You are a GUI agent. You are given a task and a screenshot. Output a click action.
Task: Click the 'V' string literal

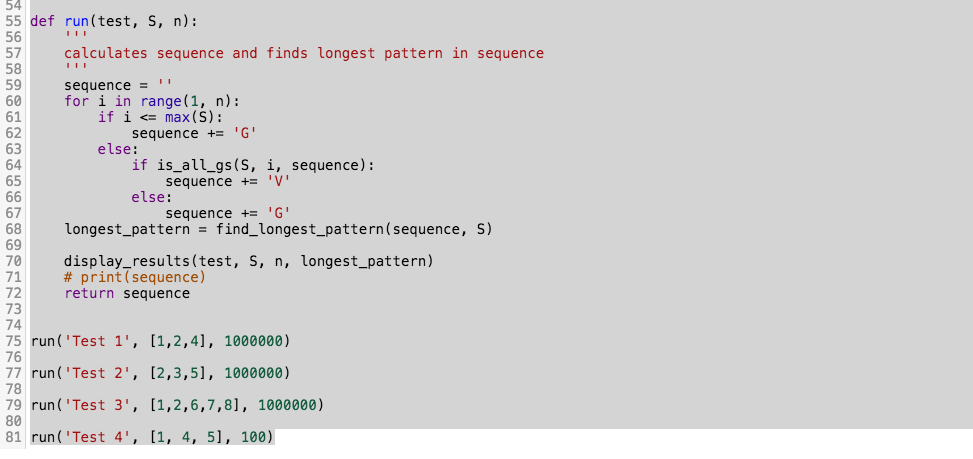point(279,181)
